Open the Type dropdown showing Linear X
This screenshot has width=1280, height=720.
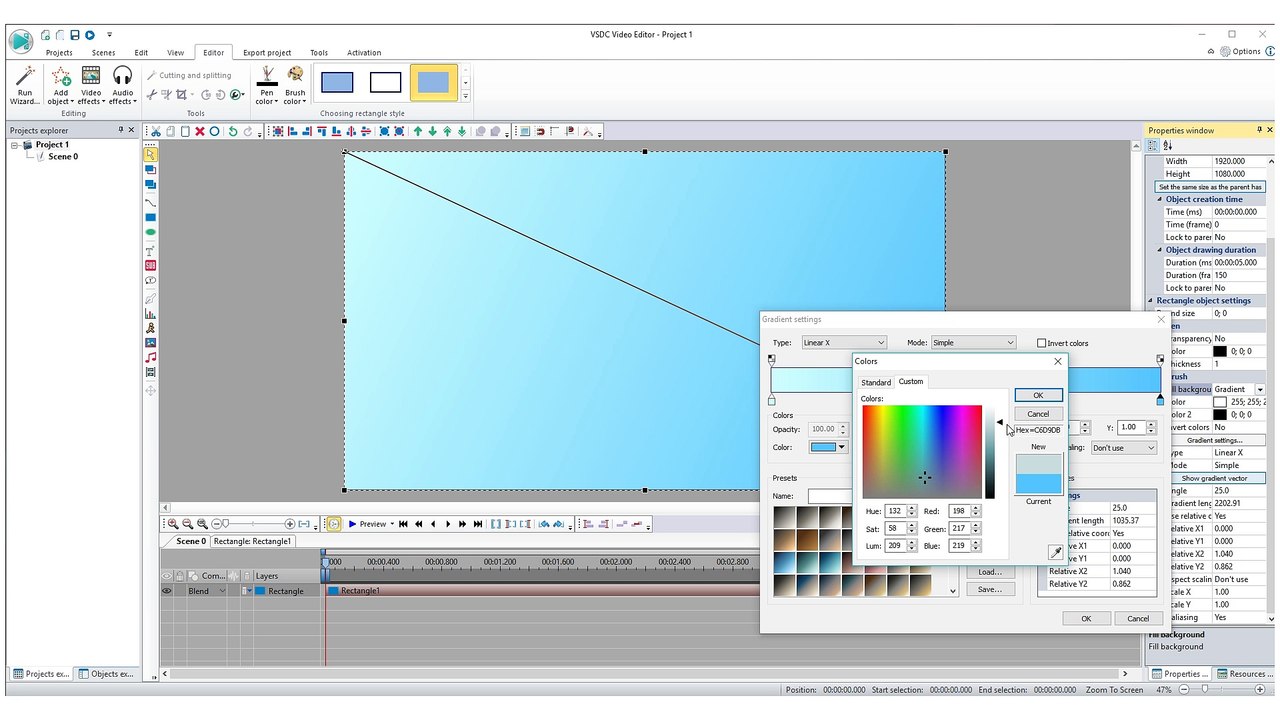click(x=844, y=343)
